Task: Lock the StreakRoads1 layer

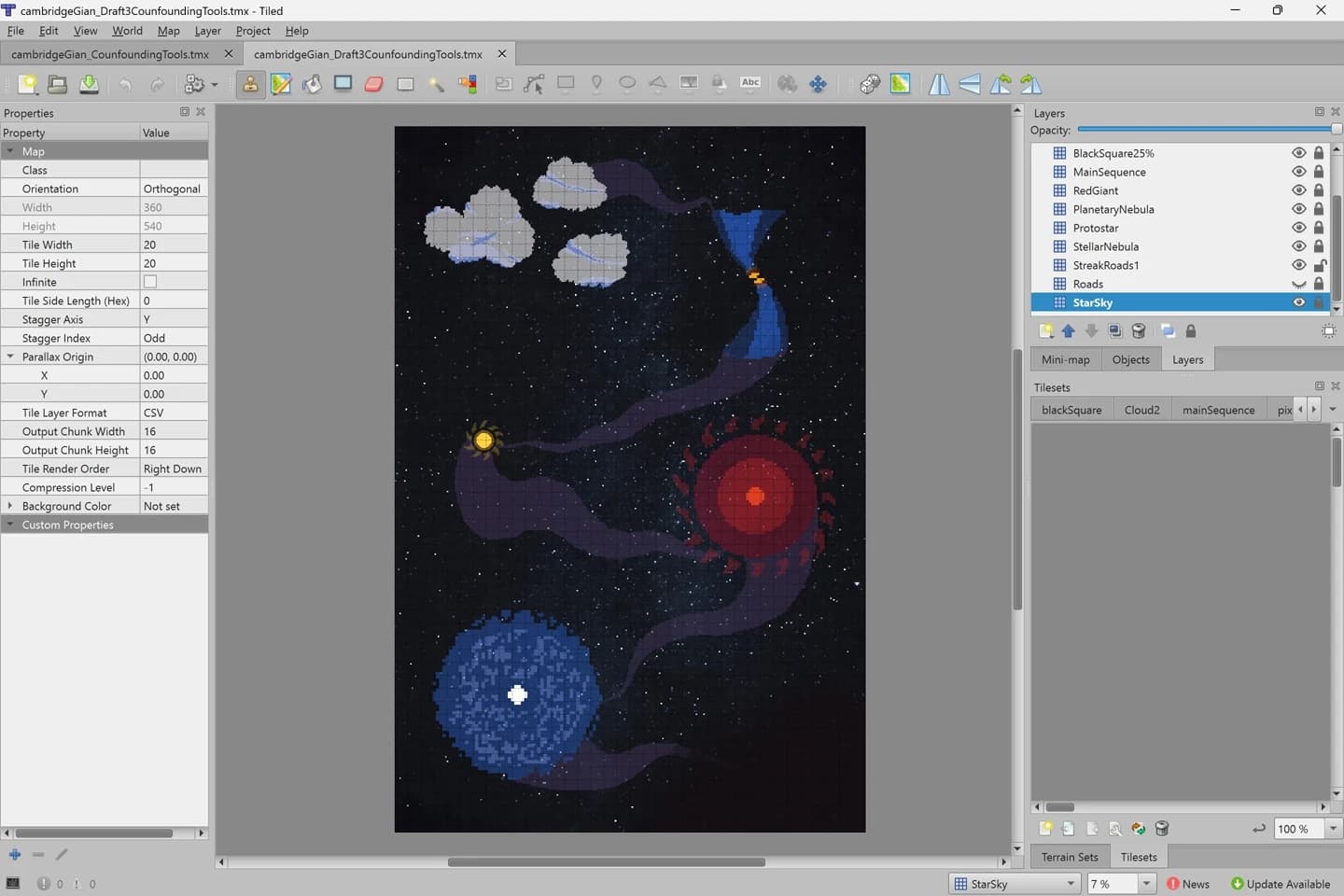Action: [1319, 265]
